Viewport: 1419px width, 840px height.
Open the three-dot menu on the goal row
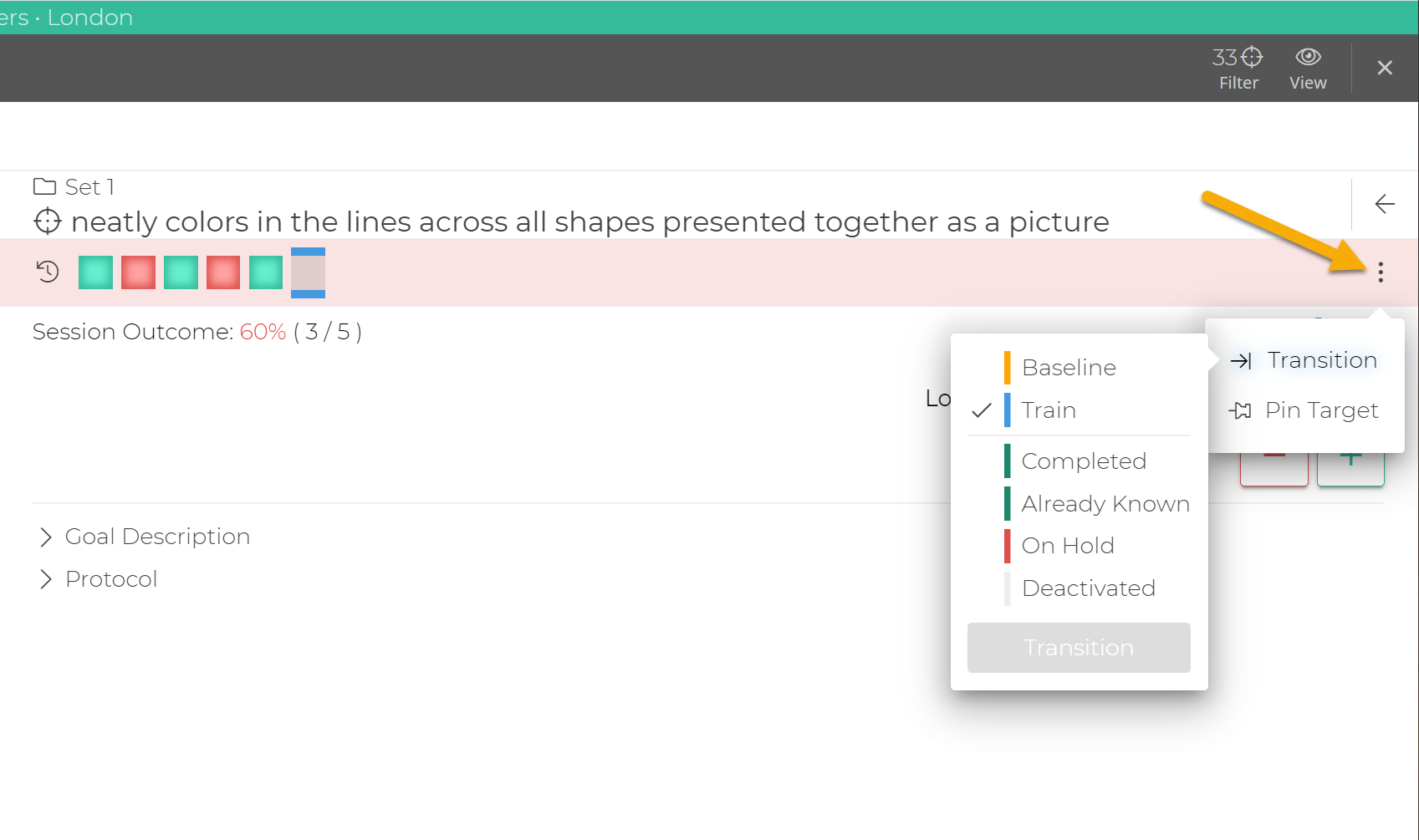click(1381, 272)
